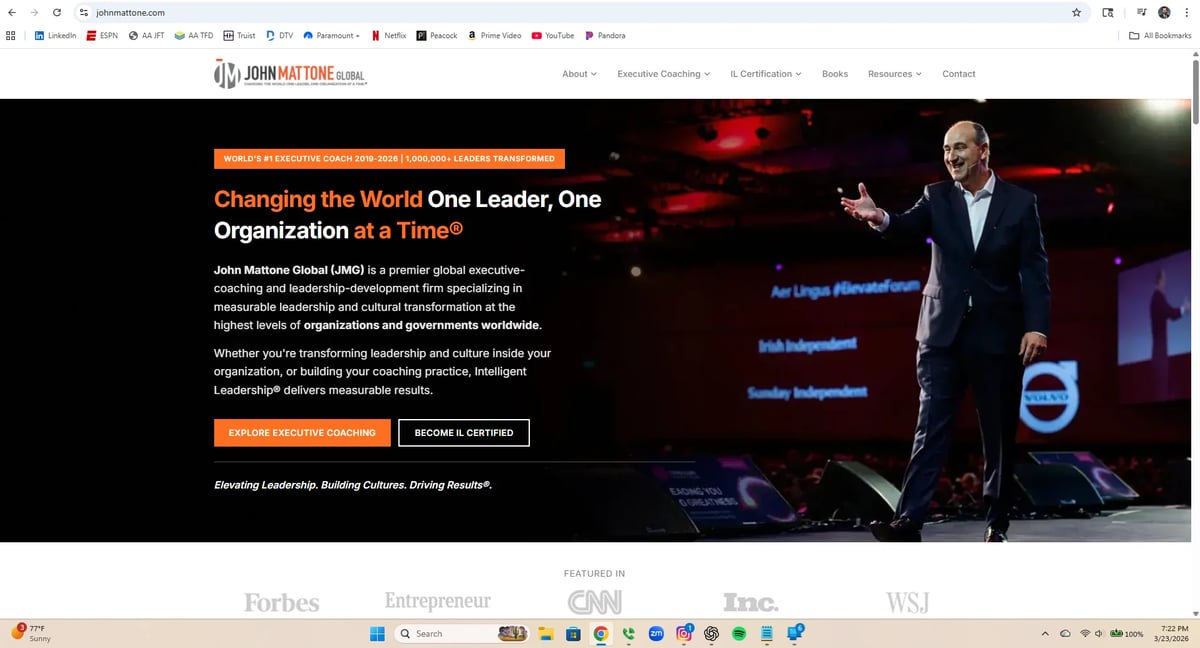
Task: Expand the About navigation dropdown
Action: coord(578,73)
